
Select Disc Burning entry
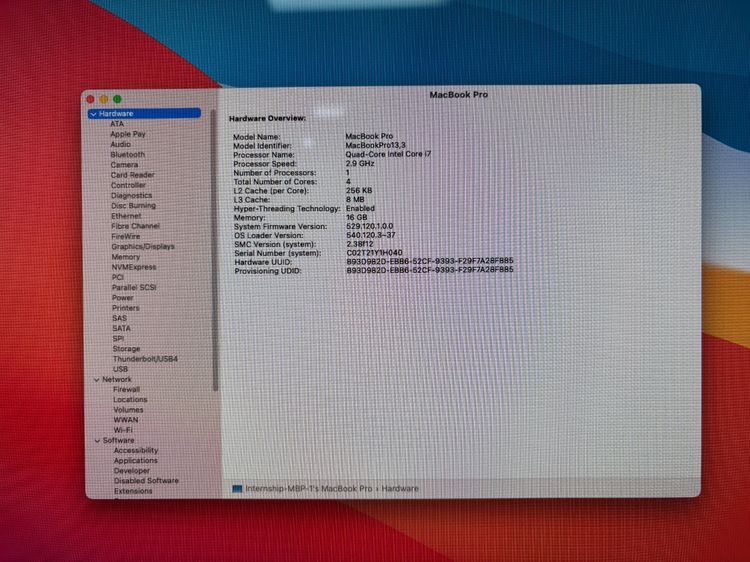coord(133,206)
